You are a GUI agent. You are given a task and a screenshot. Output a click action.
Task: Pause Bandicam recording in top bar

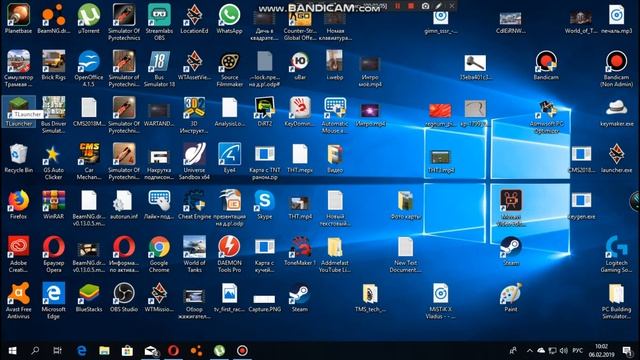(x=397, y=6)
